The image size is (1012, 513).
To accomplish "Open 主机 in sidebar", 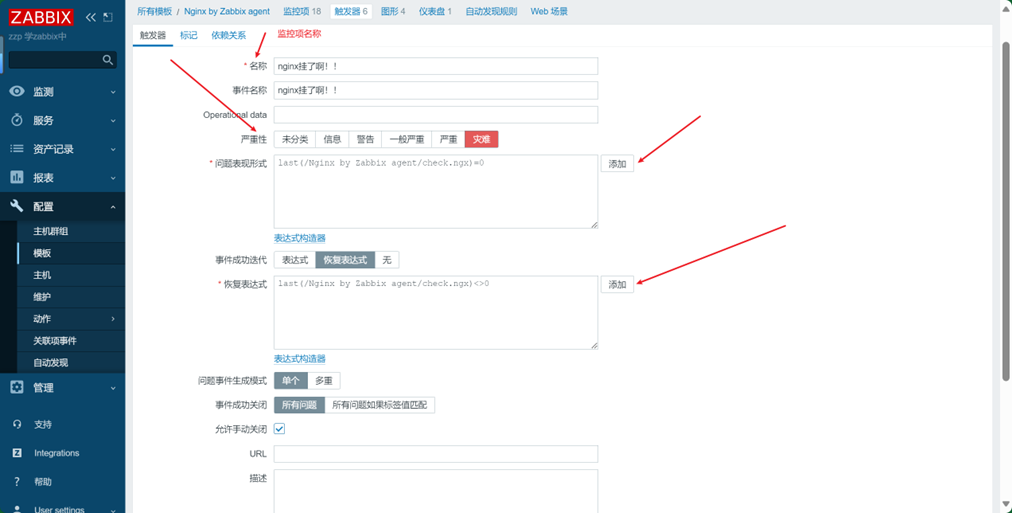I will (42, 275).
